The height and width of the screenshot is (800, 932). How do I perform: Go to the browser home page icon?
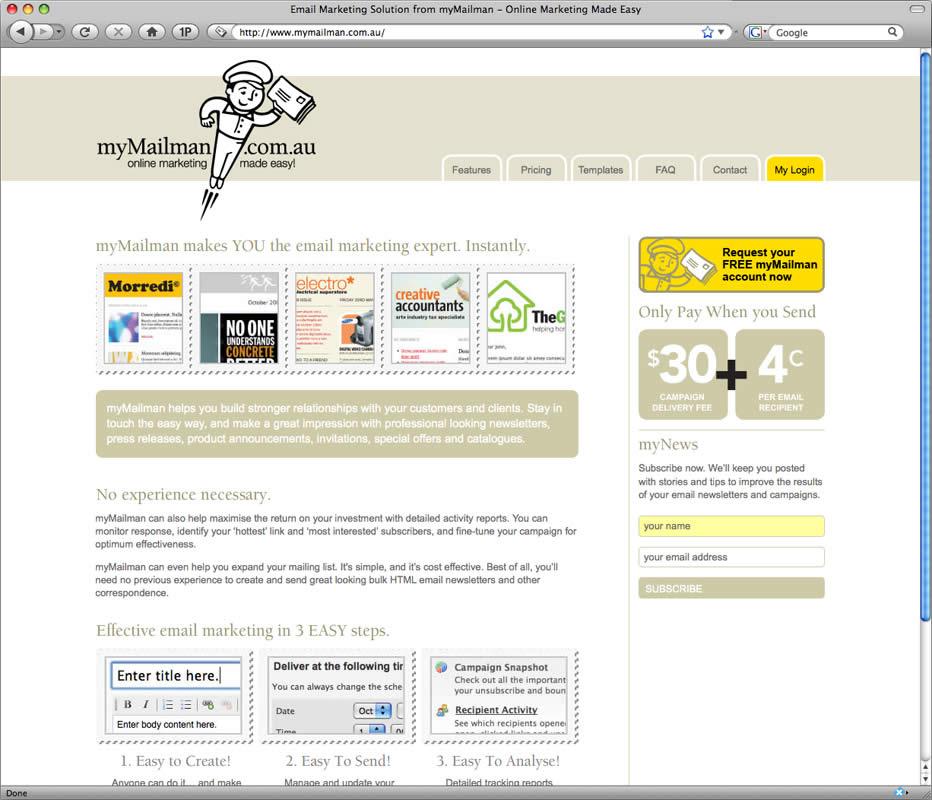(x=152, y=32)
